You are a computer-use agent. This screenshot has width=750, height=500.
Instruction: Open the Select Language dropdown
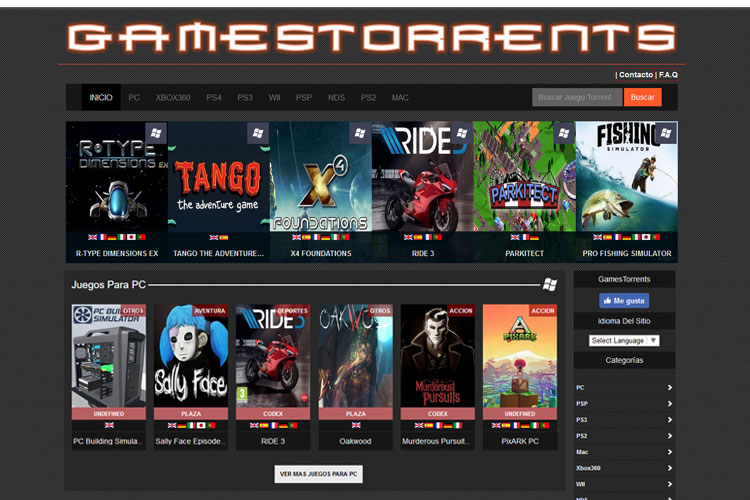click(x=624, y=340)
